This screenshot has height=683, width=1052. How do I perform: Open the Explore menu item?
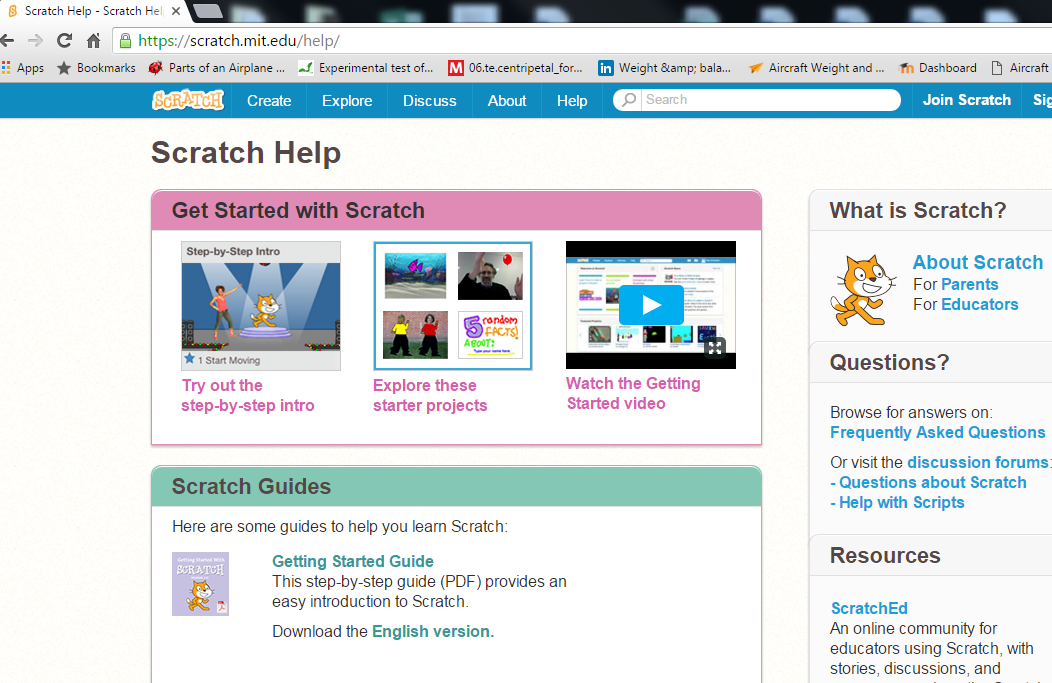(347, 101)
